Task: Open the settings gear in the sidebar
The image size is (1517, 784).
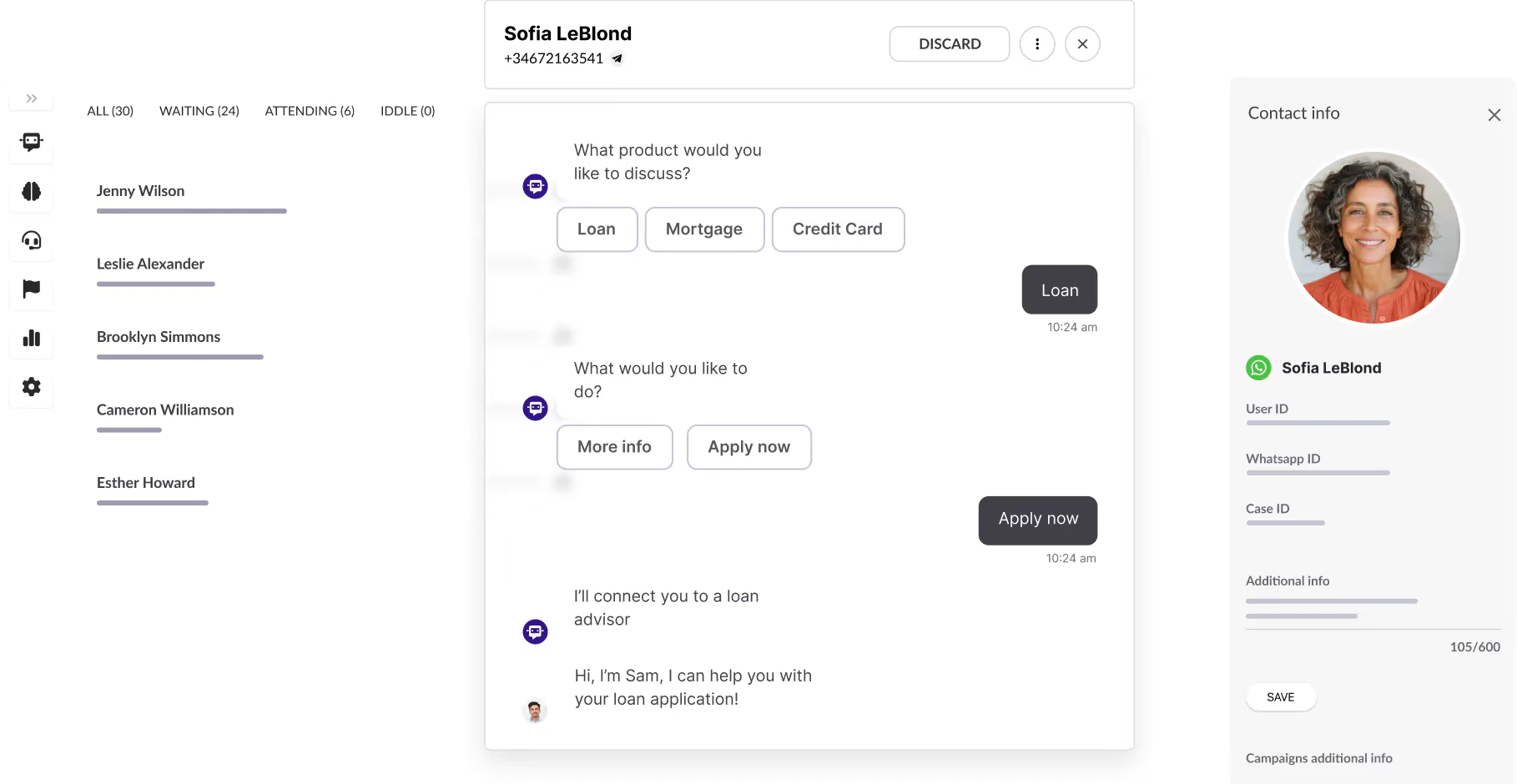Action: point(31,386)
